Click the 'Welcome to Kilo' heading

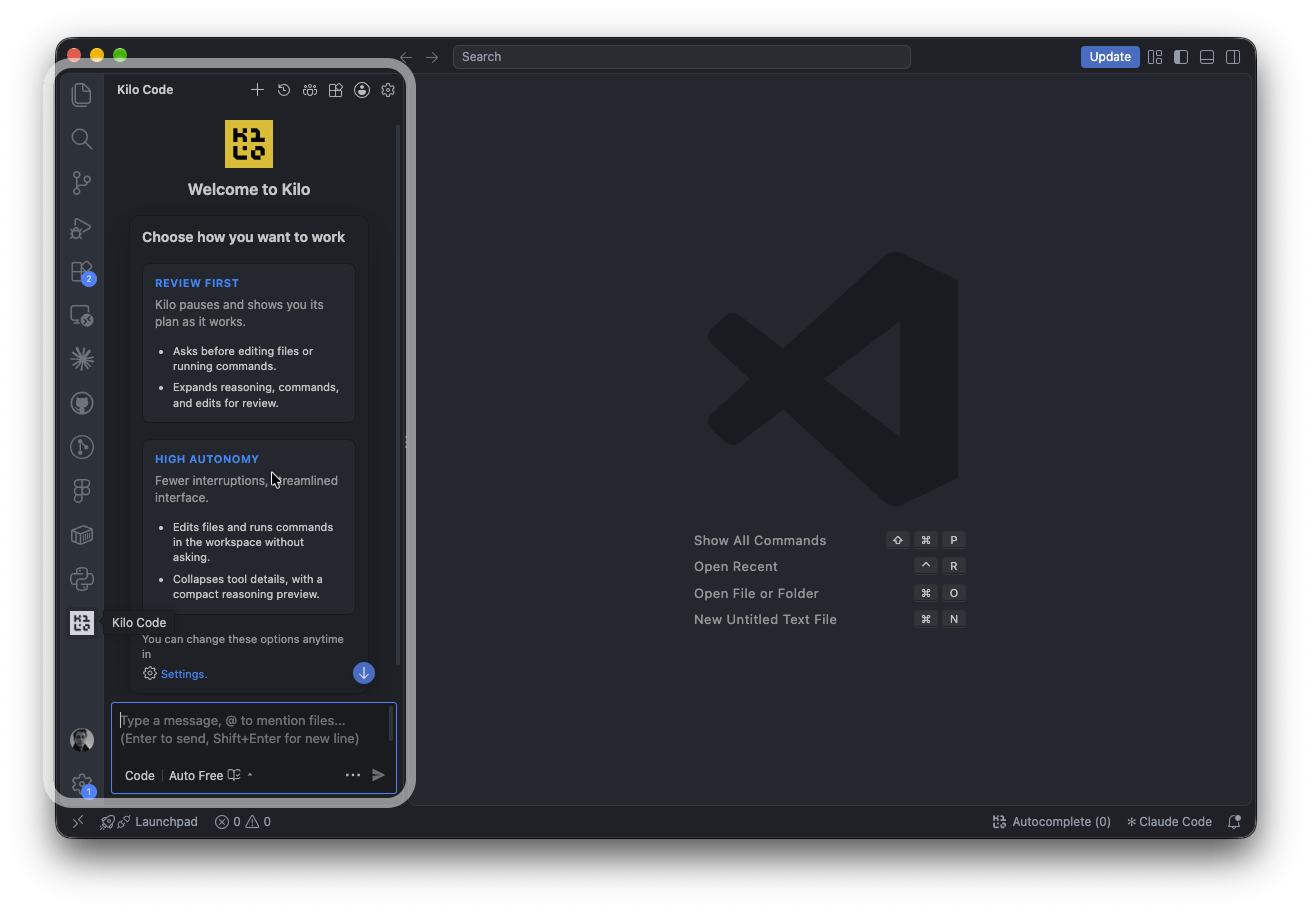click(249, 189)
